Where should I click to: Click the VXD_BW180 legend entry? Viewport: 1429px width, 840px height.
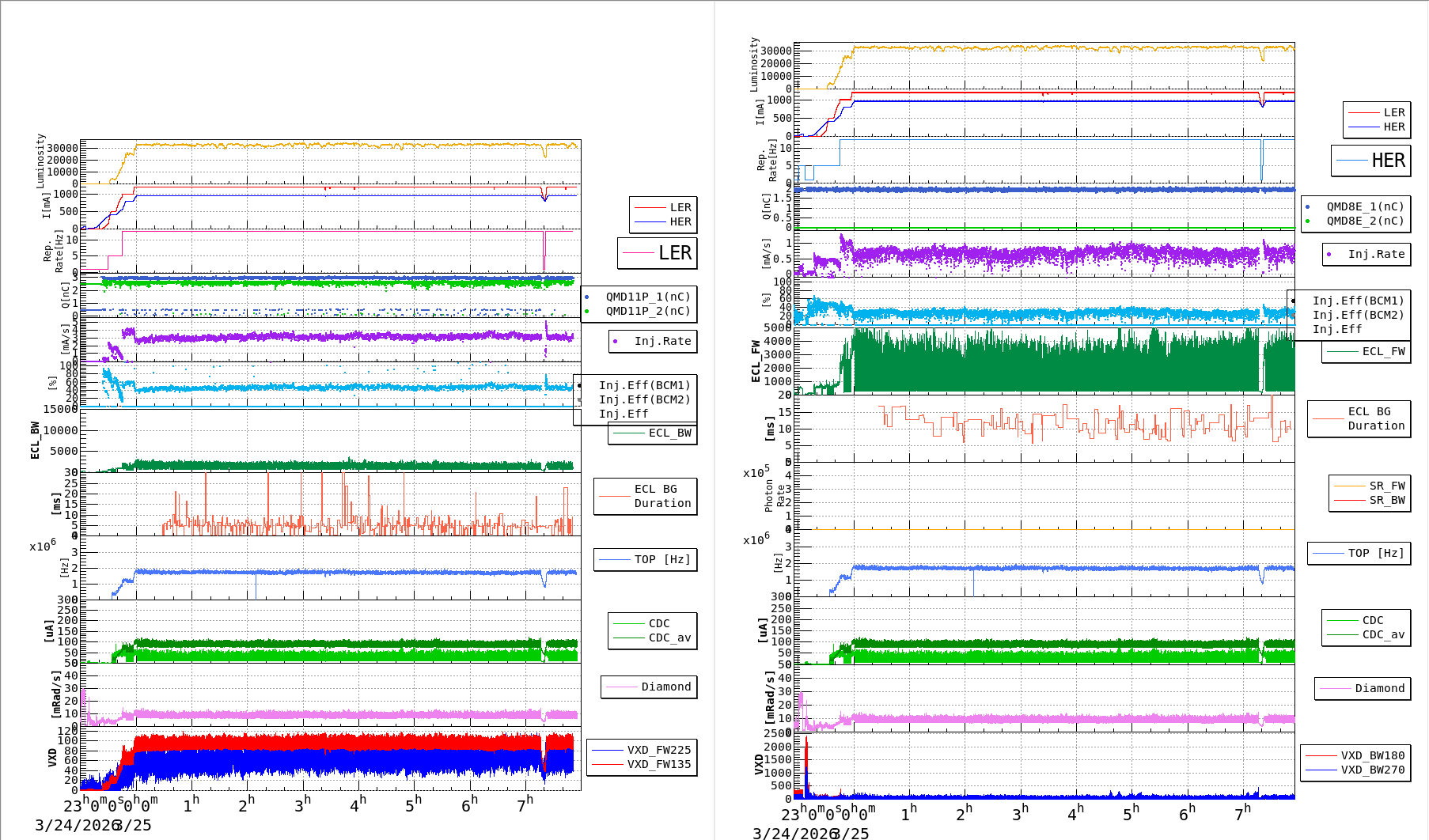[x=1372, y=755]
